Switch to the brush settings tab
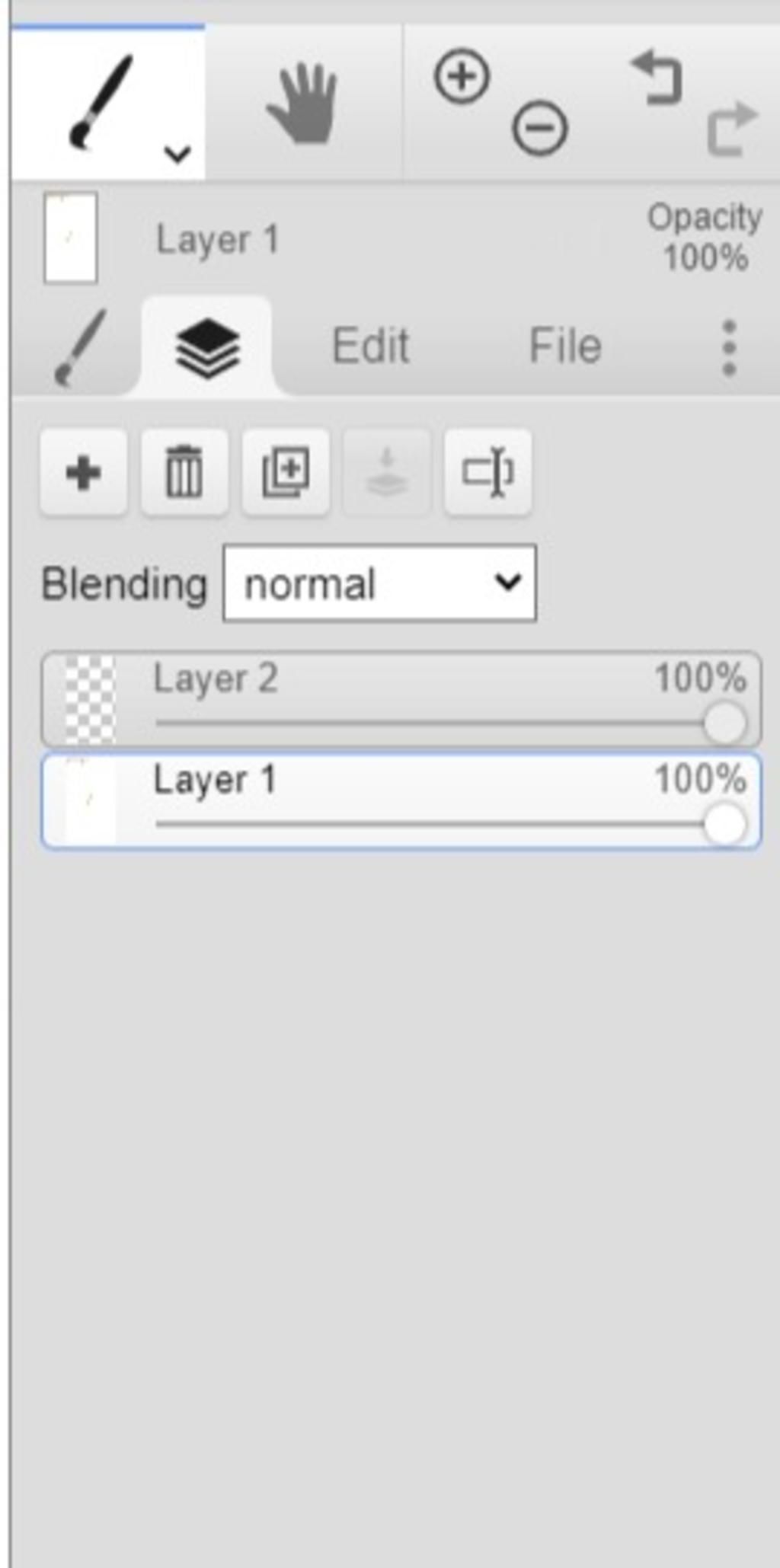Image resolution: width=780 pixels, height=1568 pixels. (x=79, y=347)
